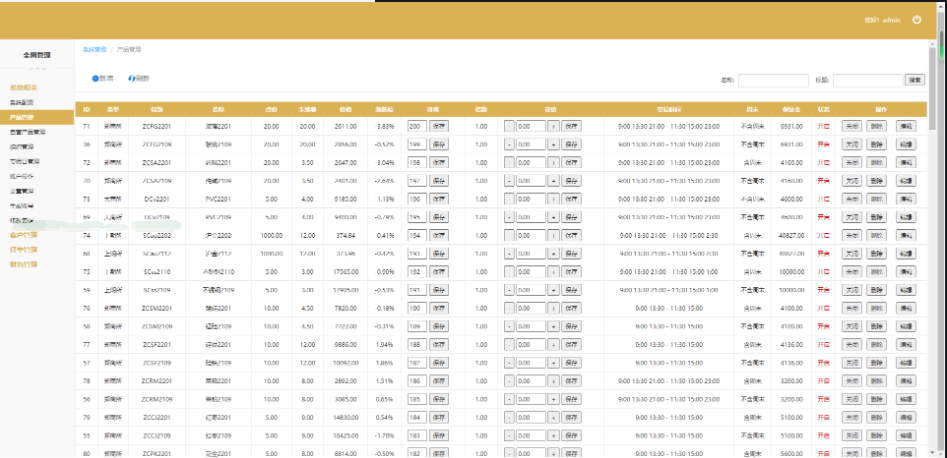The width and height of the screenshot is (947, 458).
Task: Click the admin username at top right
Action: point(891,20)
